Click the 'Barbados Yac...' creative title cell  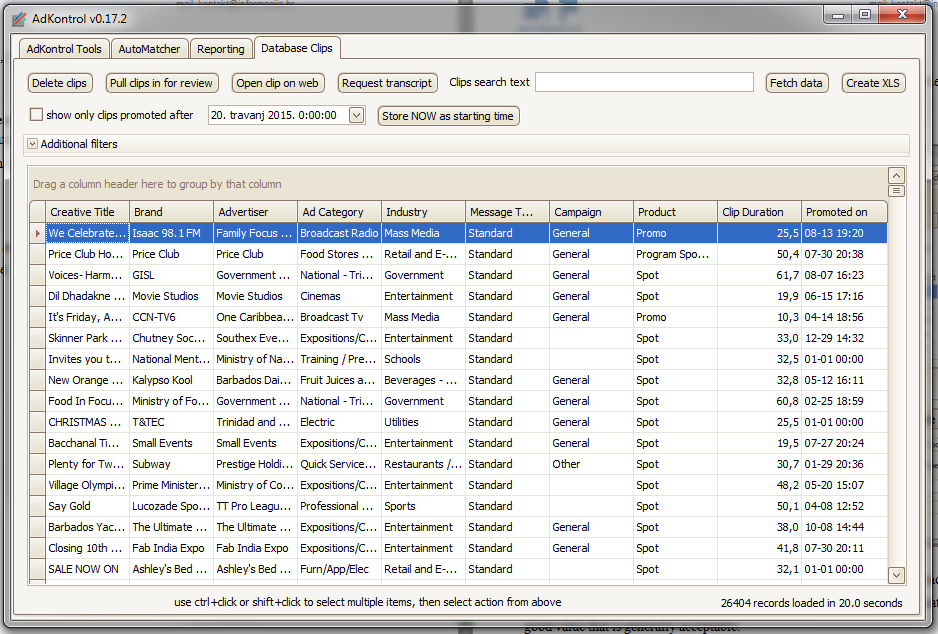(87, 527)
